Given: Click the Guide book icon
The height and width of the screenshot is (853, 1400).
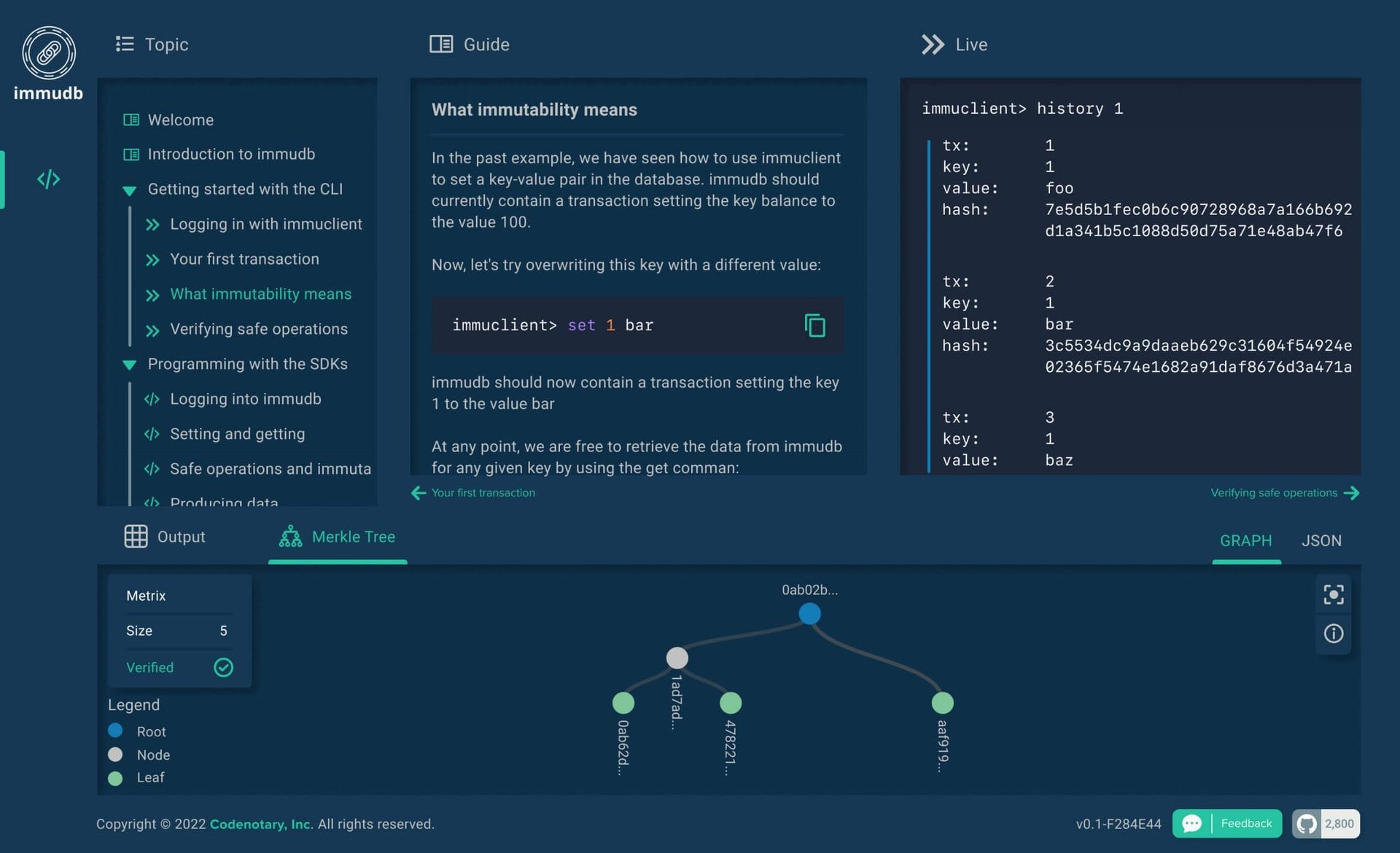Looking at the screenshot, I should pos(440,44).
